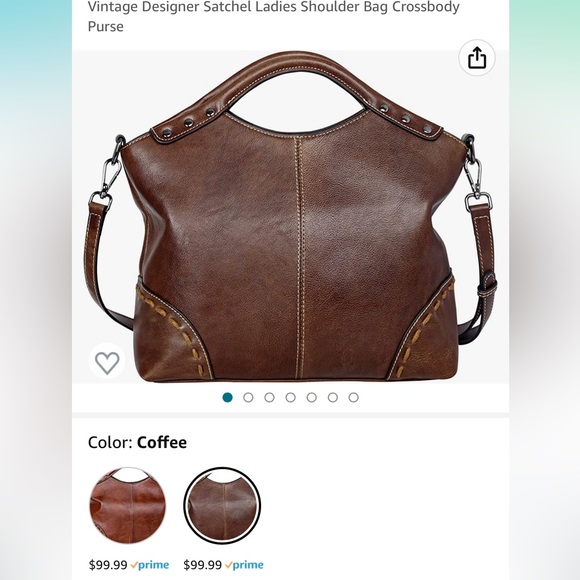
Task: Tap the product title Vintage Designer Satchel
Action: (x=273, y=16)
